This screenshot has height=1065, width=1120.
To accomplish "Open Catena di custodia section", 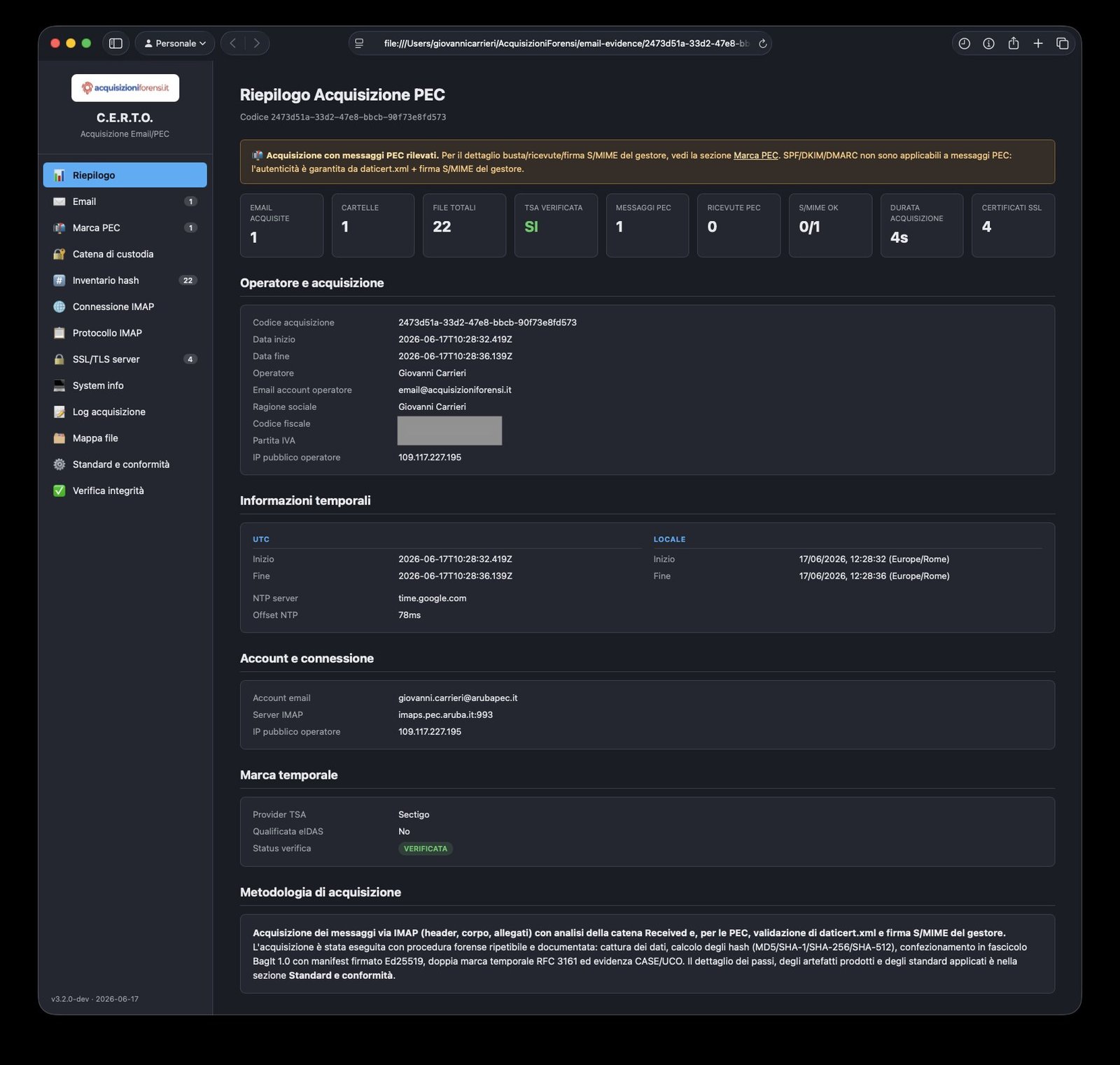I will [125, 254].
